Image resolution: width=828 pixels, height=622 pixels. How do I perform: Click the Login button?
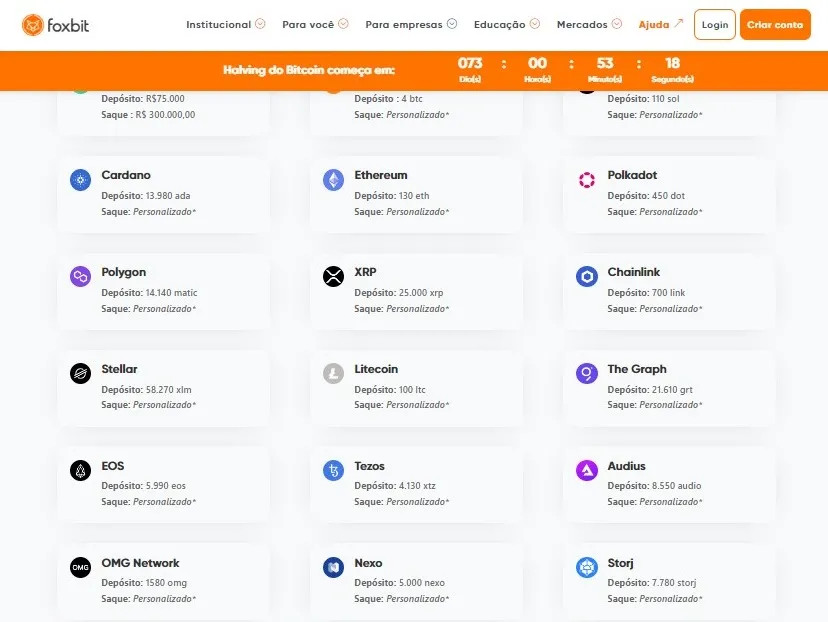714,24
